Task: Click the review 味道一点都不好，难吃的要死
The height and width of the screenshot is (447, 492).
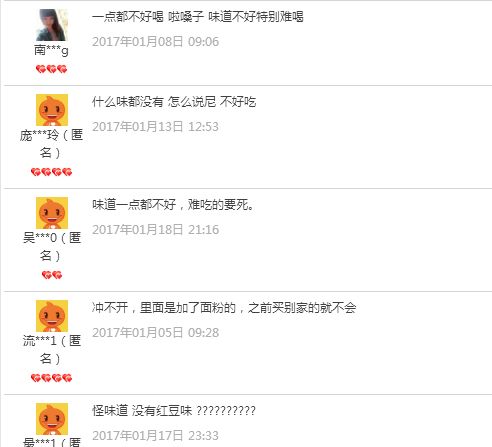Action: (x=173, y=204)
